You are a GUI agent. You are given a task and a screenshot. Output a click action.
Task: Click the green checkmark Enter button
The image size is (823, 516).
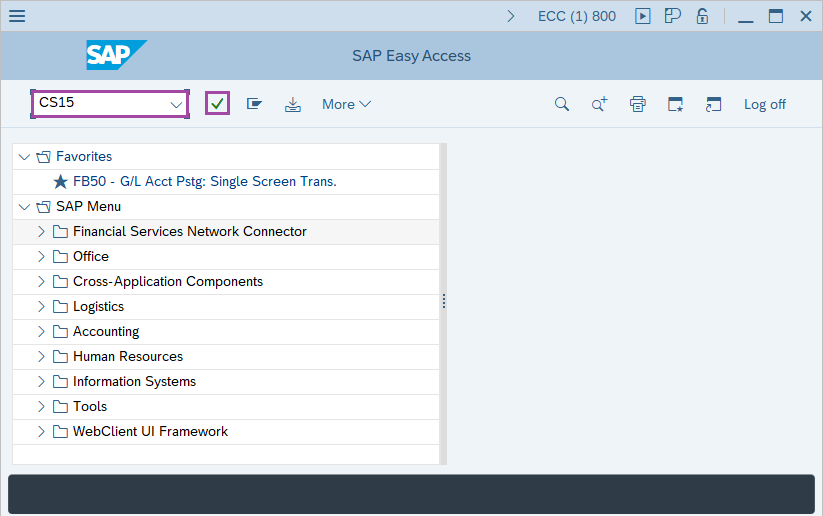click(x=217, y=104)
